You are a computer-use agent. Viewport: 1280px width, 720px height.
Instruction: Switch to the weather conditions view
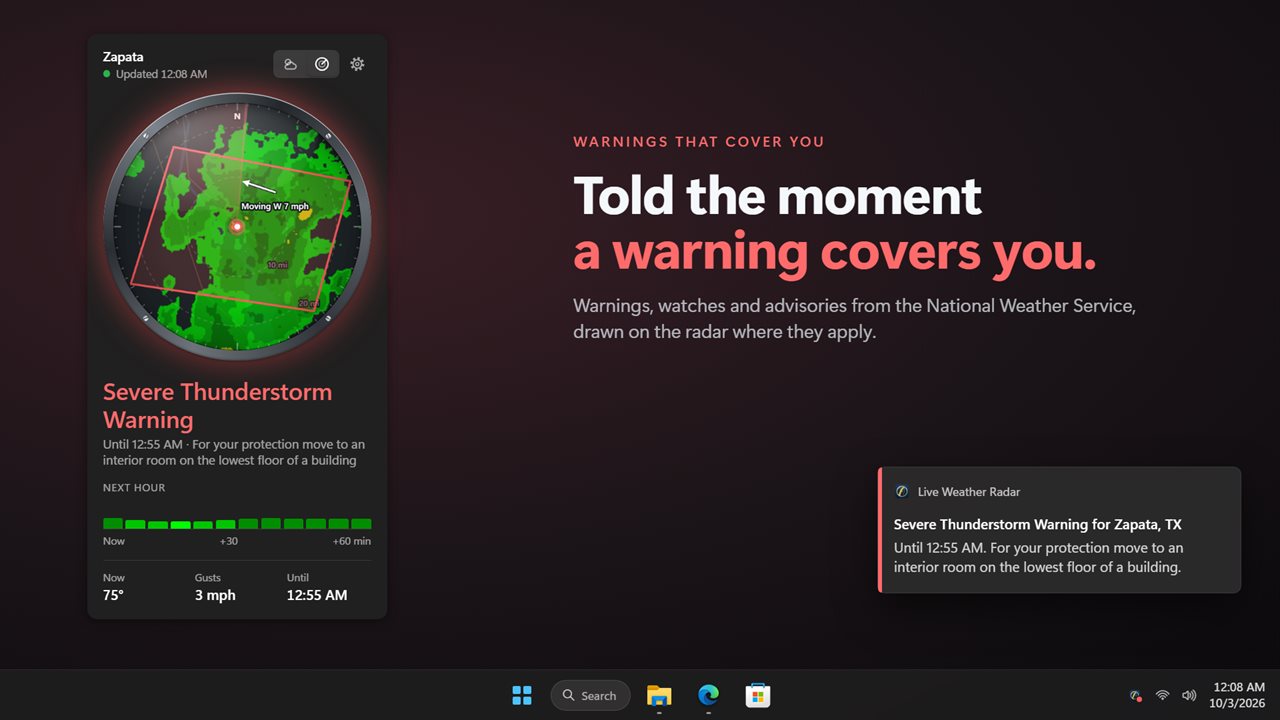pyautogui.click(x=290, y=64)
